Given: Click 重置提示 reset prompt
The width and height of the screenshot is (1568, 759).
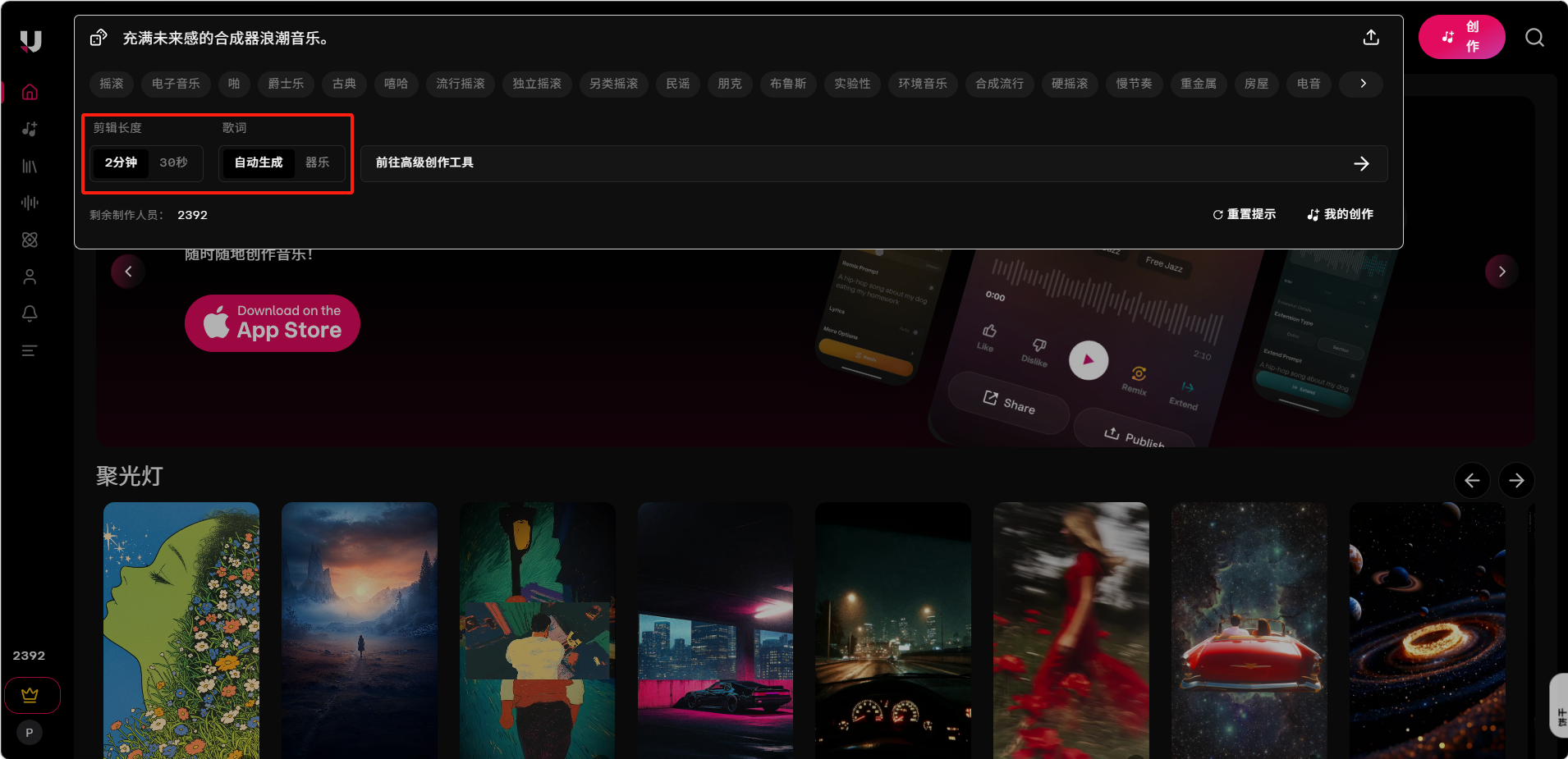Looking at the screenshot, I should (1244, 214).
